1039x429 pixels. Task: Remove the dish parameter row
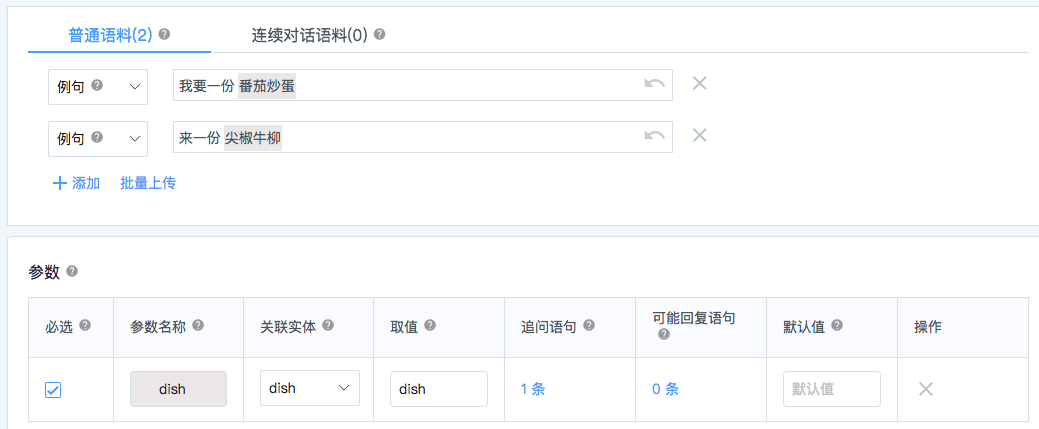(x=926, y=389)
